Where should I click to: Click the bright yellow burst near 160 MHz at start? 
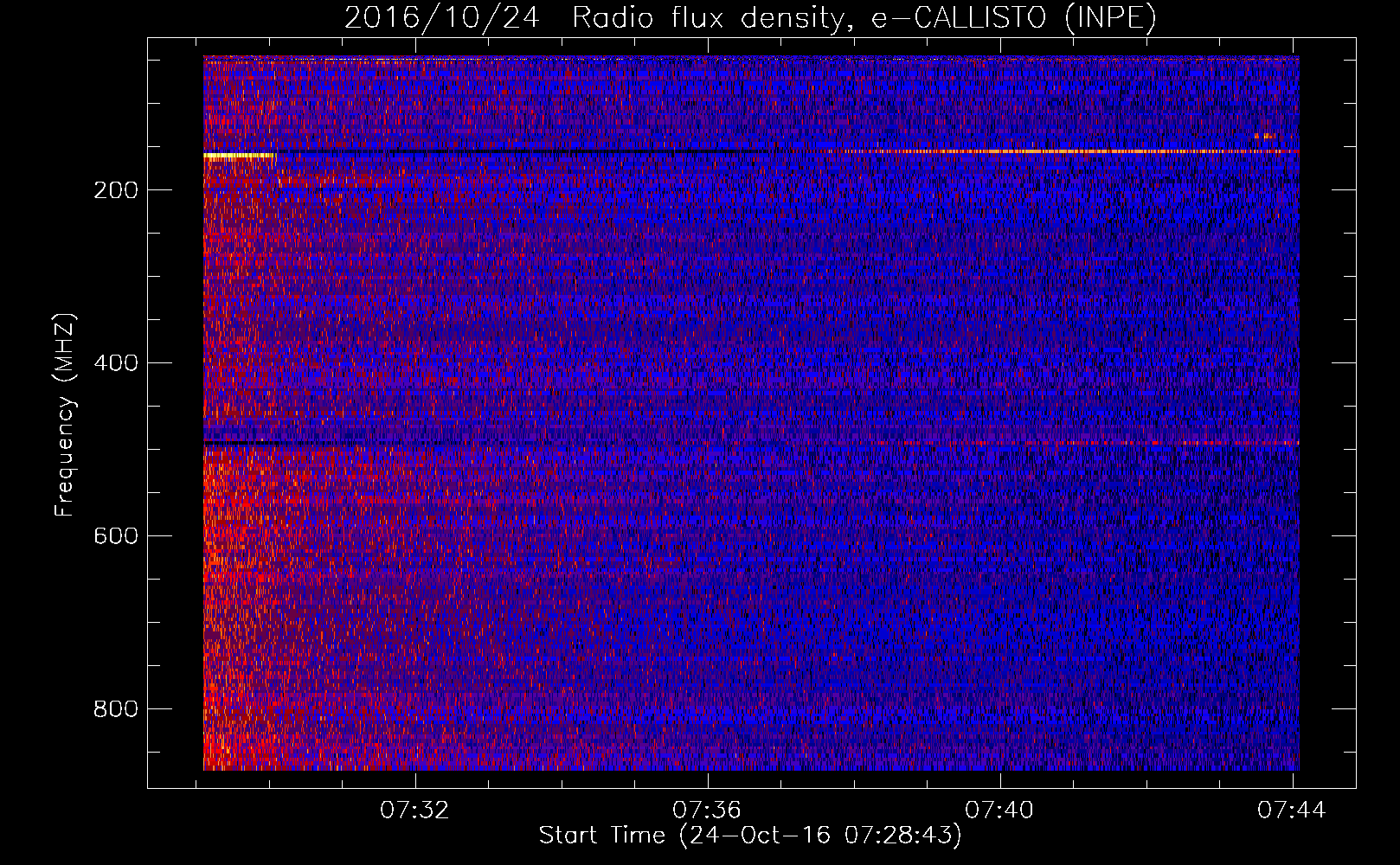point(240,156)
